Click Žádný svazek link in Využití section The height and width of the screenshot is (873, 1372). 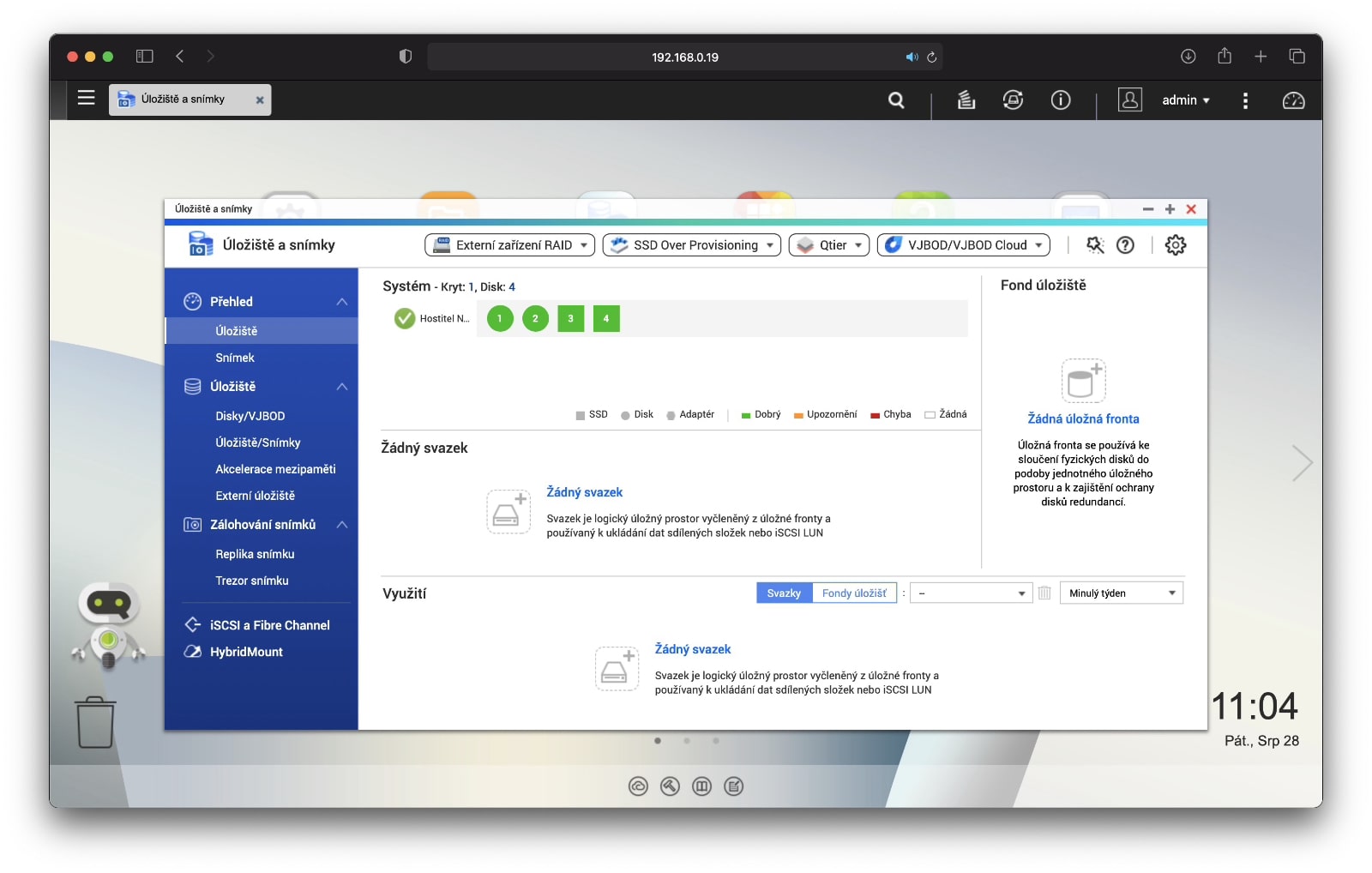pos(693,649)
